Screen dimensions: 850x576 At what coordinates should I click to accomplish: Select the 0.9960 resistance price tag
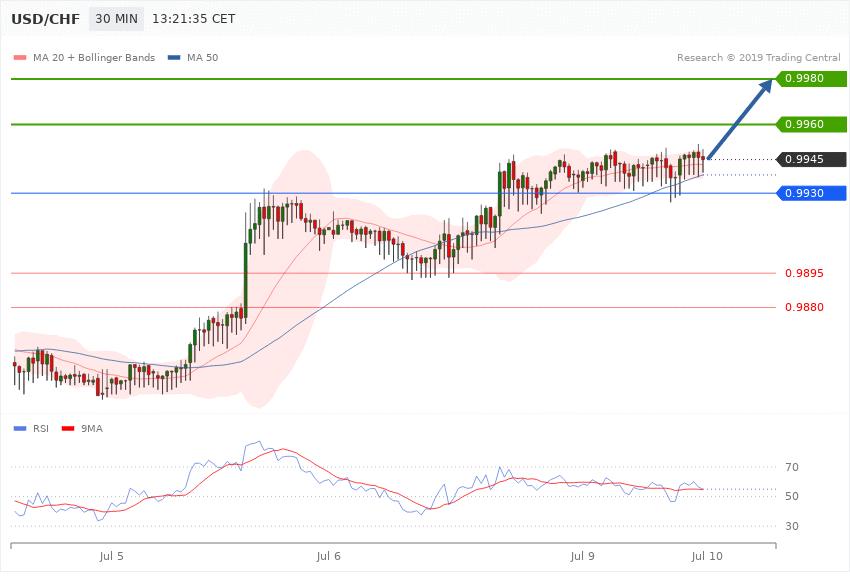(812, 124)
